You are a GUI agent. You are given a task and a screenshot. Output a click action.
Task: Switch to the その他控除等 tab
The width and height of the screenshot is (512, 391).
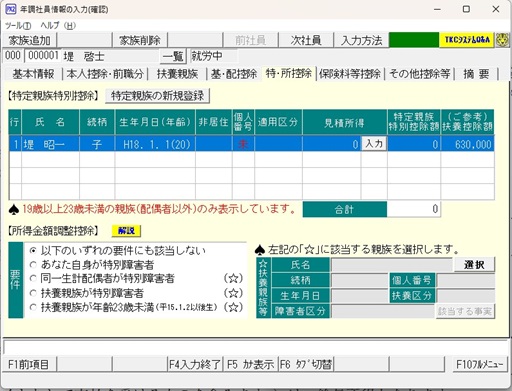pos(420,74)
